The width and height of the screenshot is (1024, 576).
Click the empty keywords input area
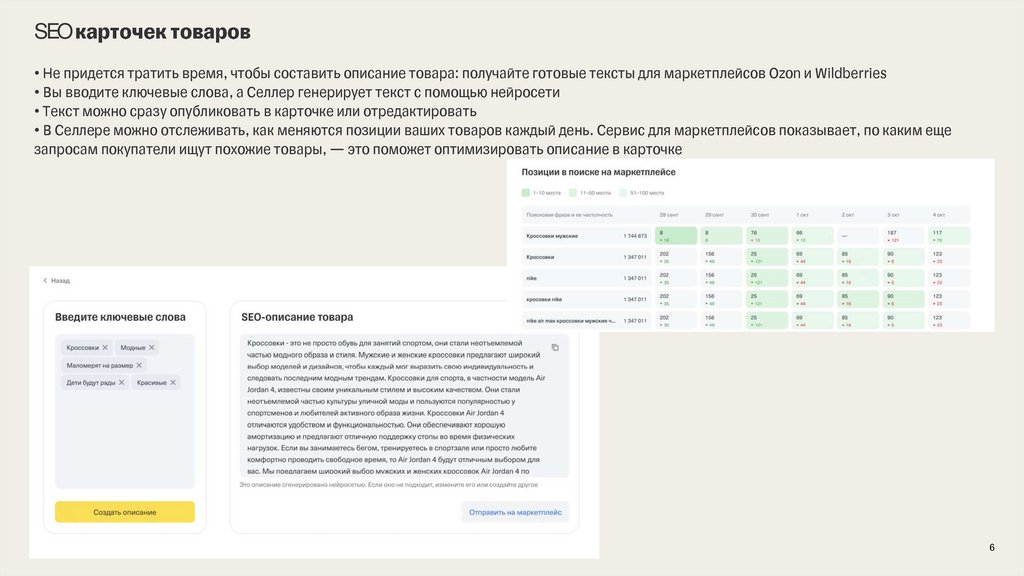tap(124, 440)
